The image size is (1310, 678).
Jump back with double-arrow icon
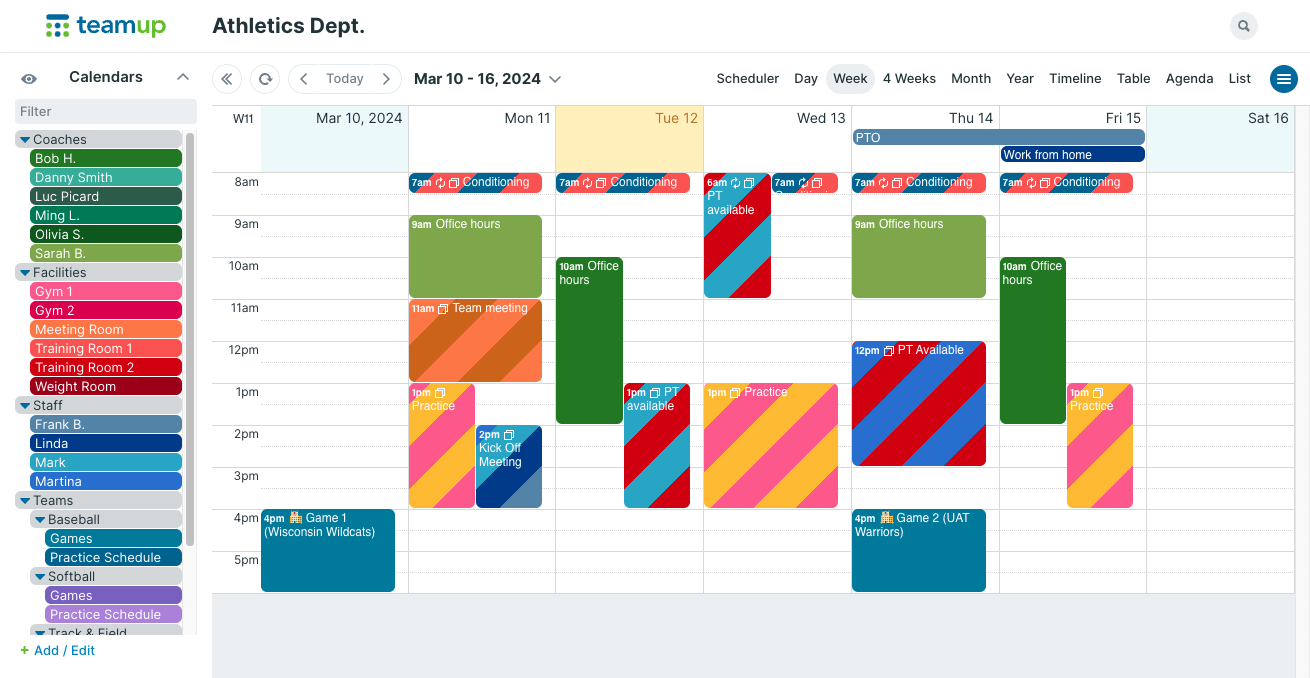click(227, 79)
